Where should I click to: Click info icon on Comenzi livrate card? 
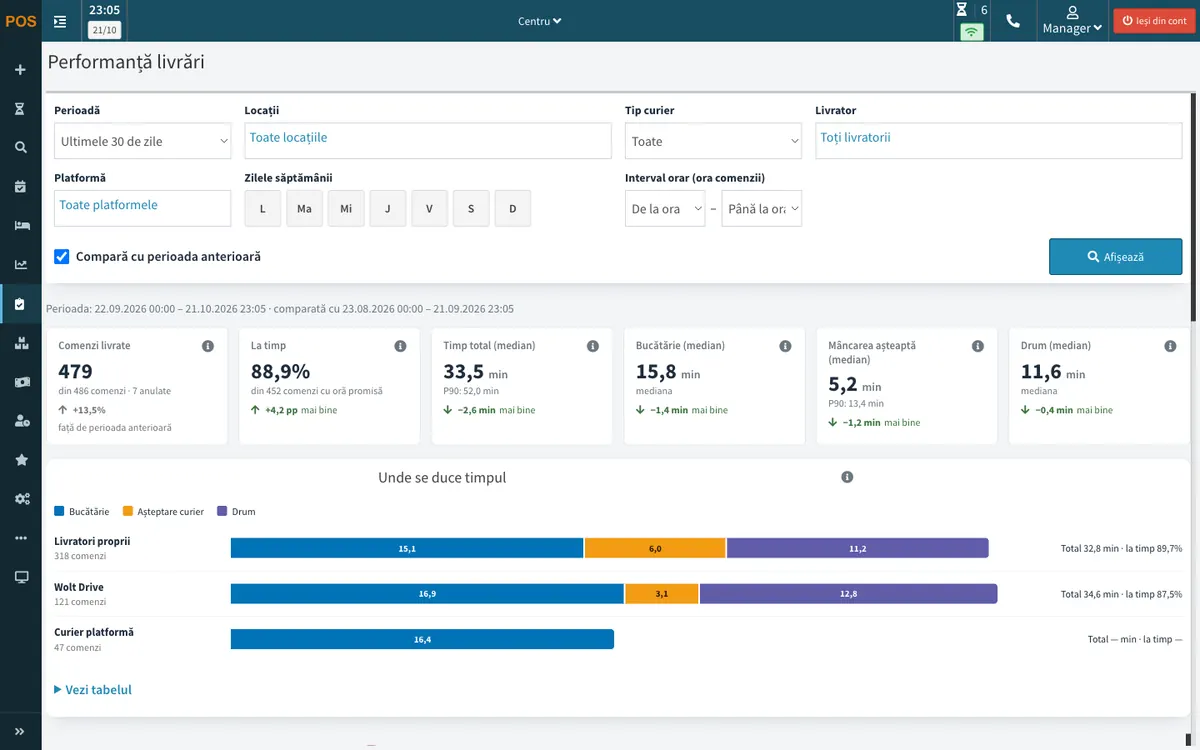(x=208, y=346)
